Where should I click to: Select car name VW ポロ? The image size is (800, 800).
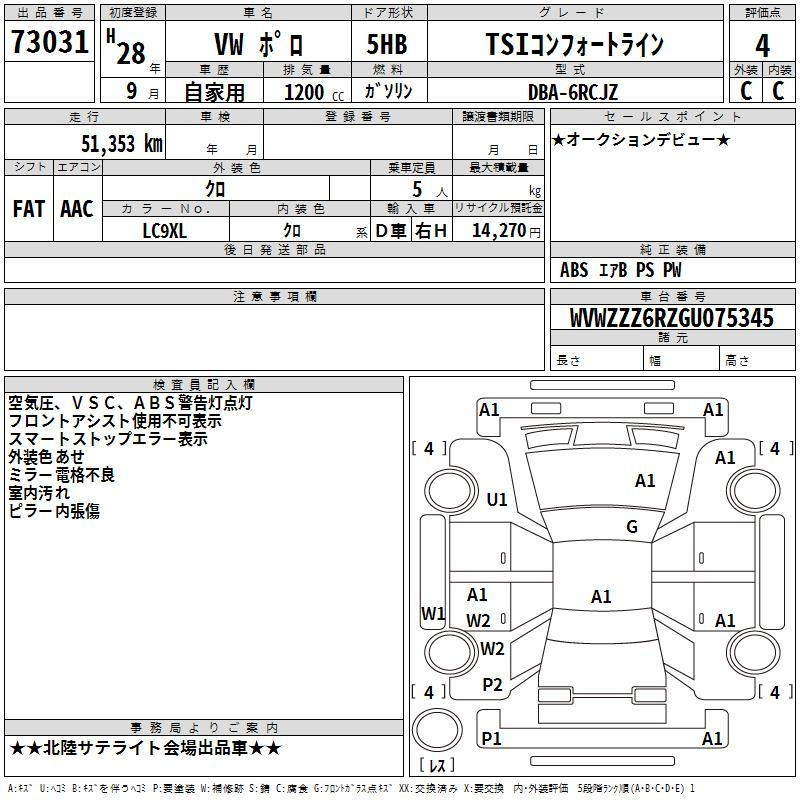[258, 44]
